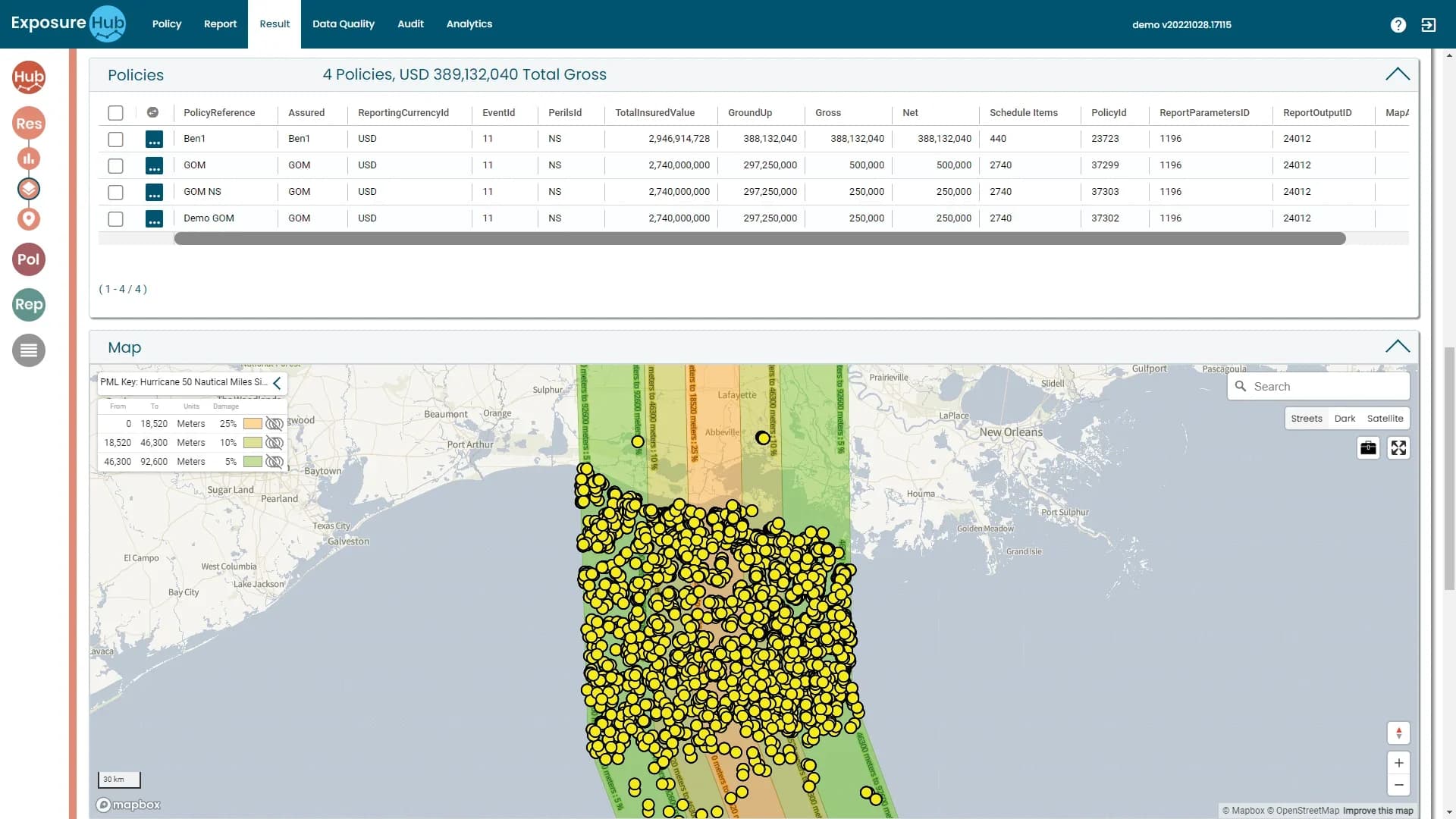Select the map pin sidebar icon
The height and width of the screenshot is (819, 1456).
[29, 219]
